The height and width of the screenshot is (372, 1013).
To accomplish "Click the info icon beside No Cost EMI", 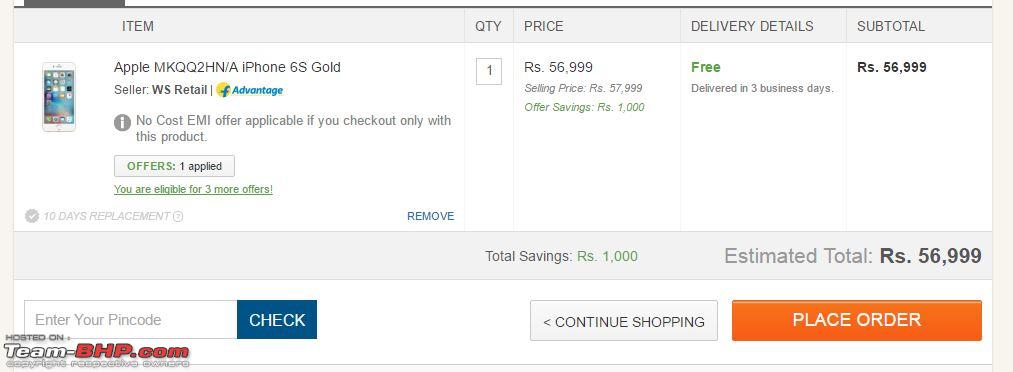I will coord(122,122).
